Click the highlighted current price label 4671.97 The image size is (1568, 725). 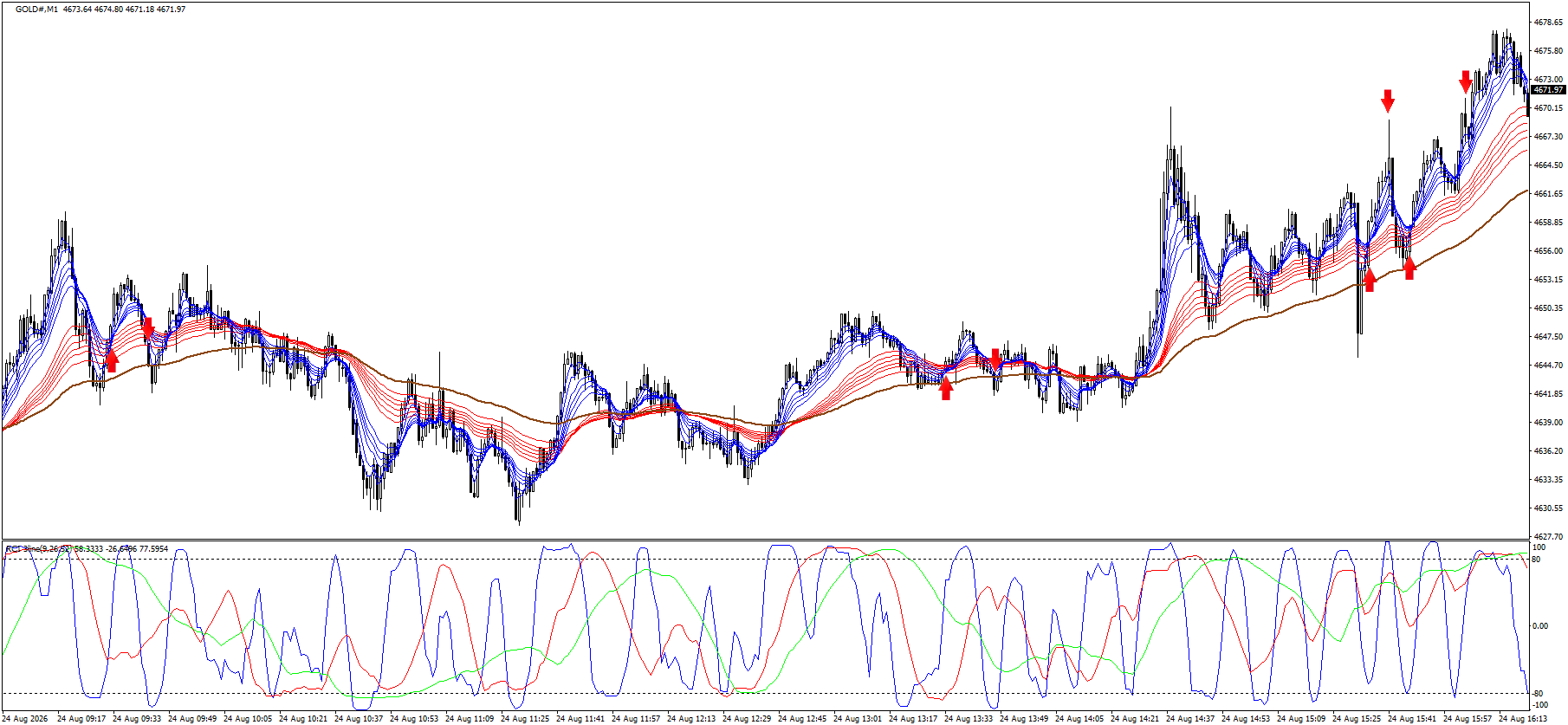coord(1548,90)
